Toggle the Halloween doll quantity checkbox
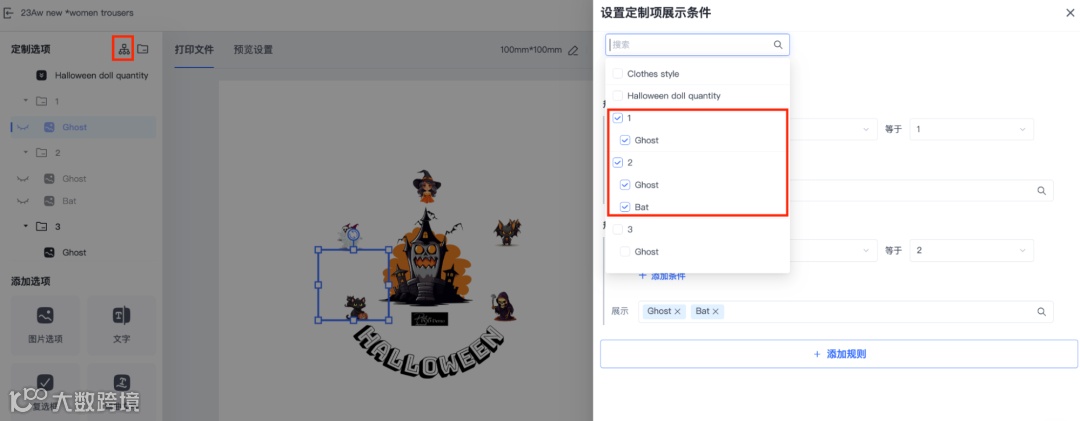The image size is (1080, 421). point(618,96)
